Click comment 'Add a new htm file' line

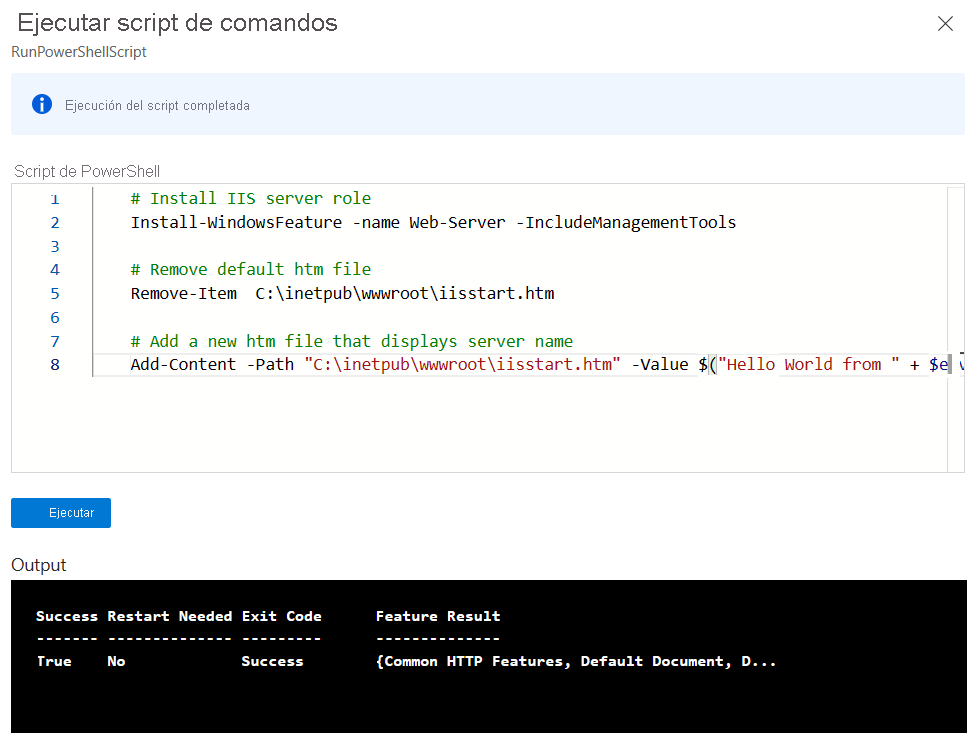(x=352, y=341)
